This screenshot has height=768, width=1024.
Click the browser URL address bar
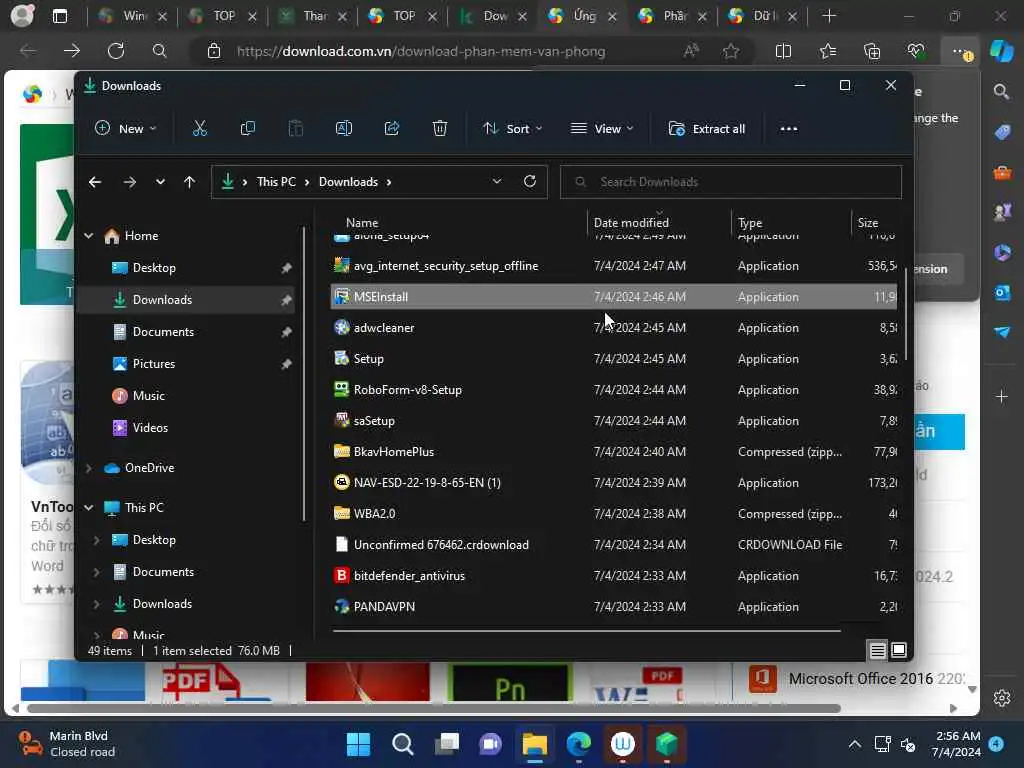pos(421,51)
